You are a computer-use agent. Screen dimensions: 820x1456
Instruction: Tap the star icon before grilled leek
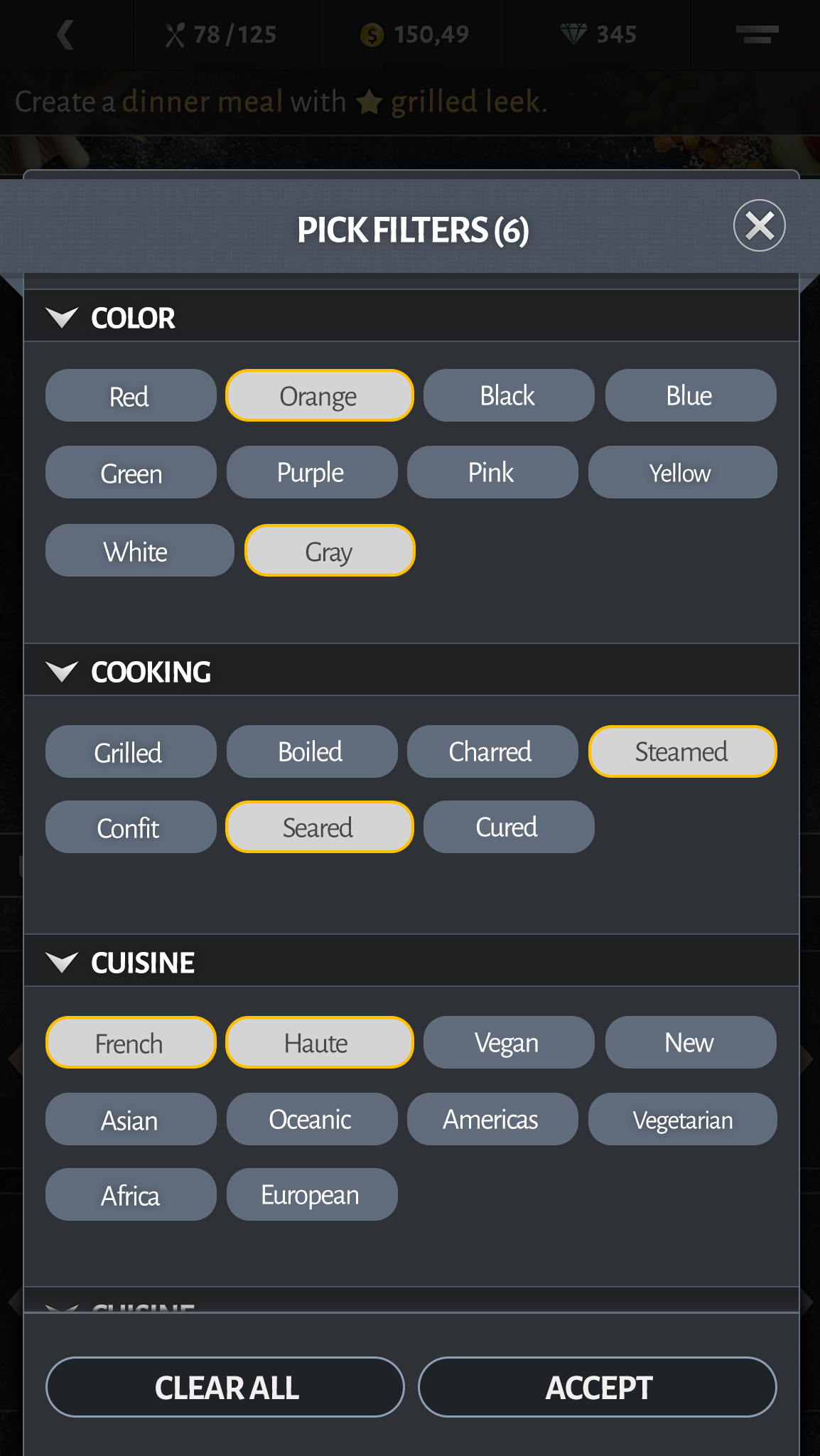point(369,102)
